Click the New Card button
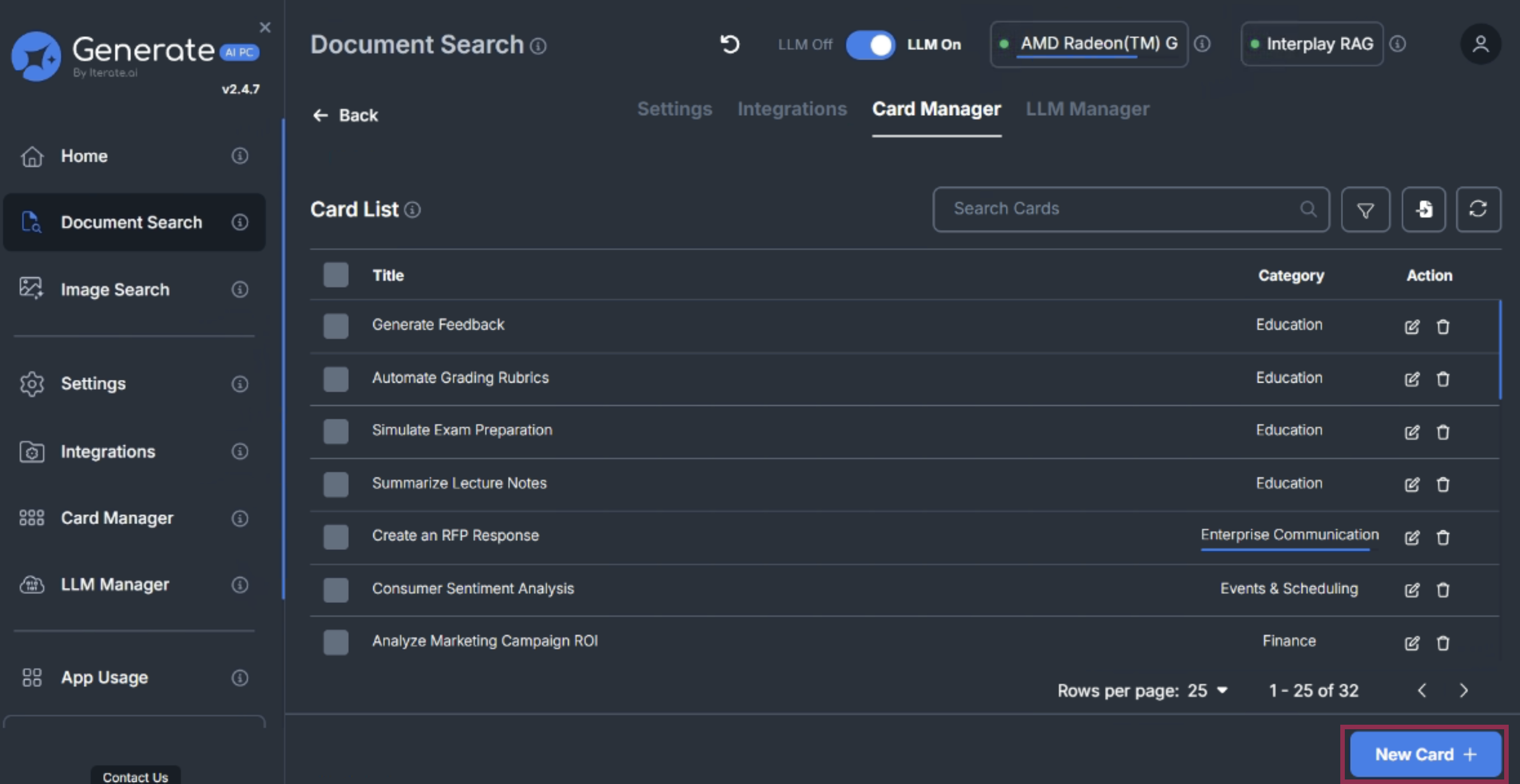1520x784 pixels. pos(1425,754)
